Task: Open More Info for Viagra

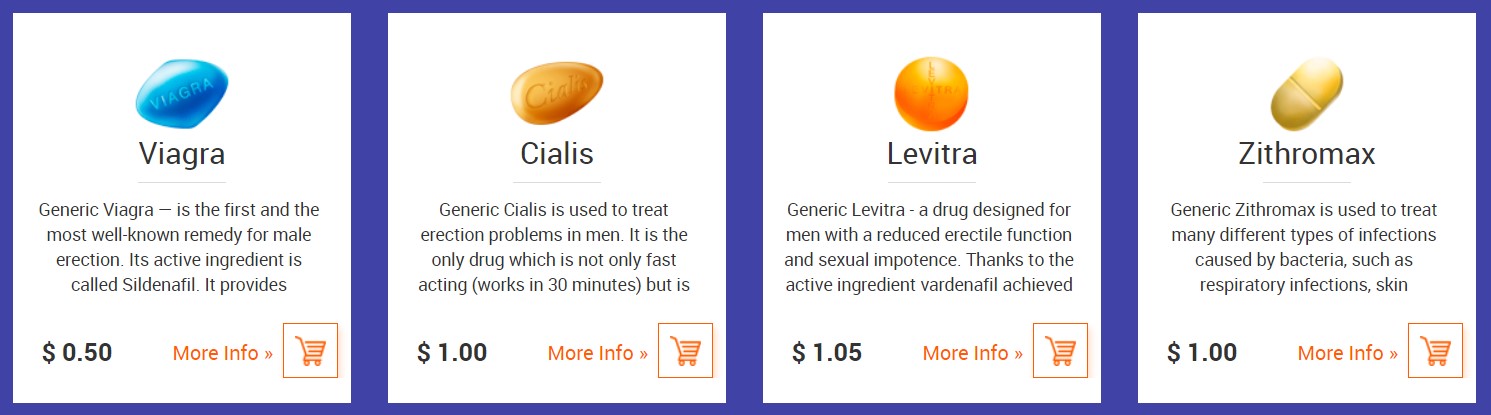Action: [x=222, y=353]
